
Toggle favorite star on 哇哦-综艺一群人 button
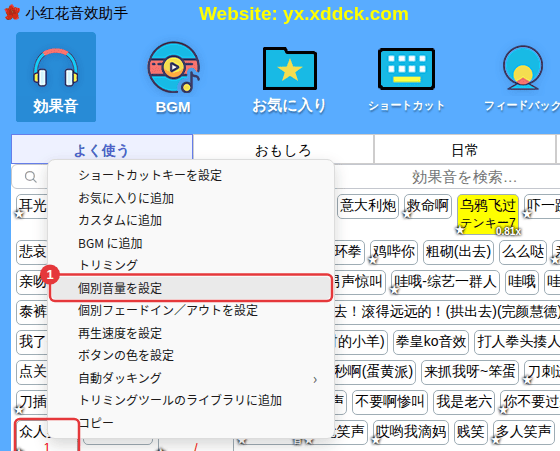394,290
